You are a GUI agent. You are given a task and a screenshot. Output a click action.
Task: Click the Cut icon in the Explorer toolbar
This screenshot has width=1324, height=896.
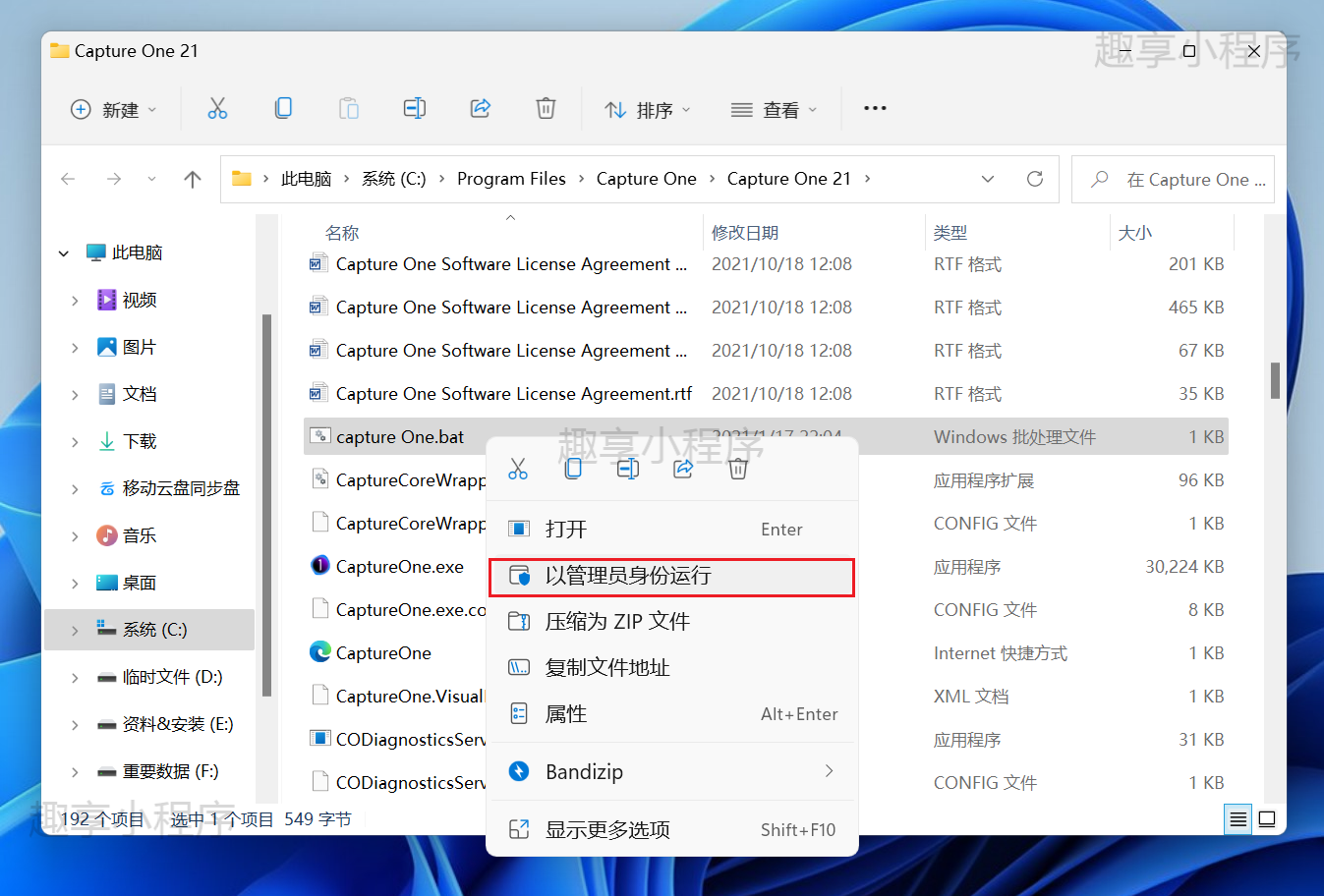pyautogui.click(x=217, y=109)
